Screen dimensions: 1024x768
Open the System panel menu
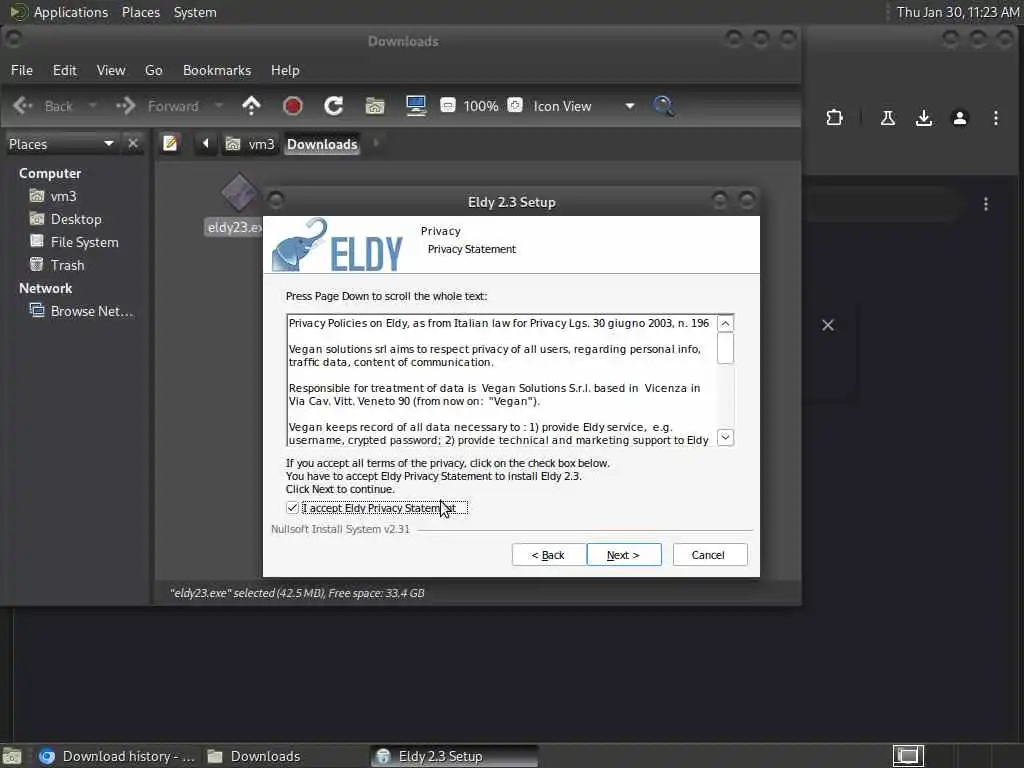(195, 12)
